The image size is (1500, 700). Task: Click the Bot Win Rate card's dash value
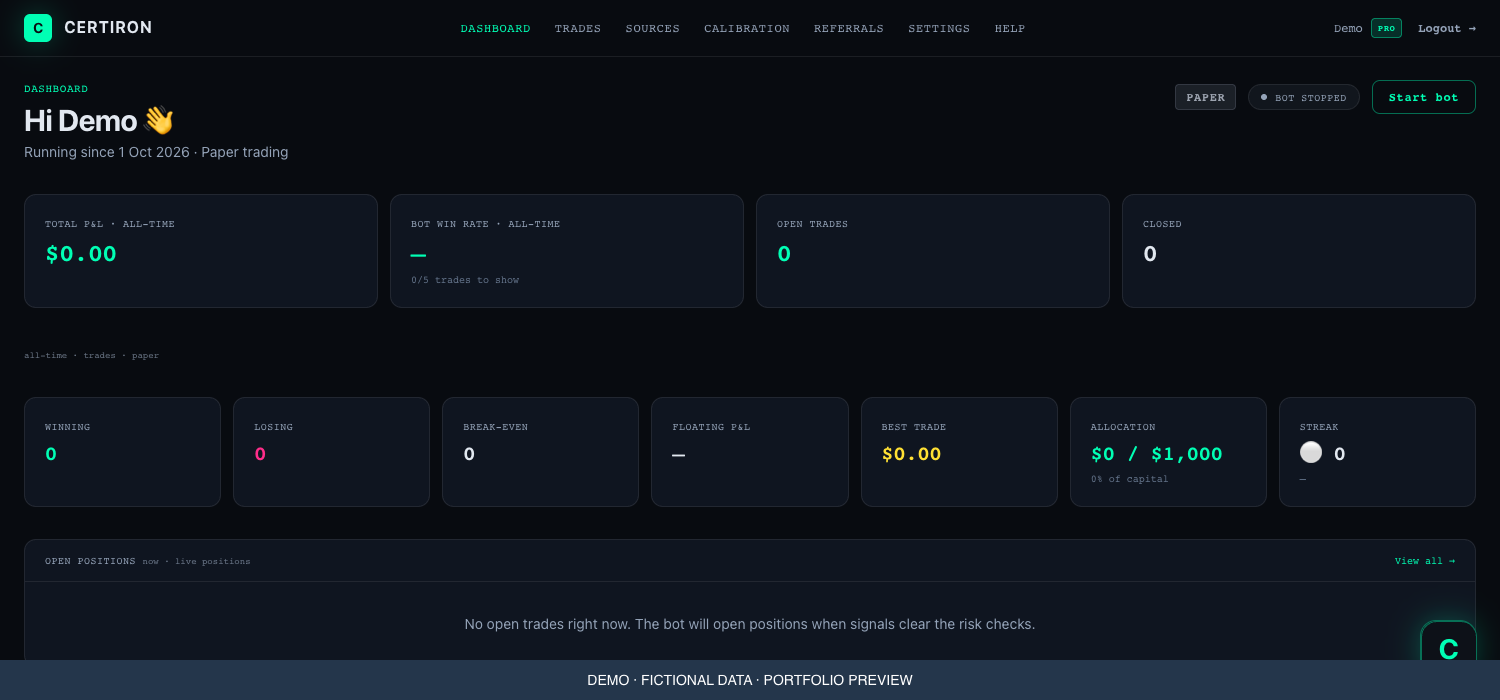(418, 255)
